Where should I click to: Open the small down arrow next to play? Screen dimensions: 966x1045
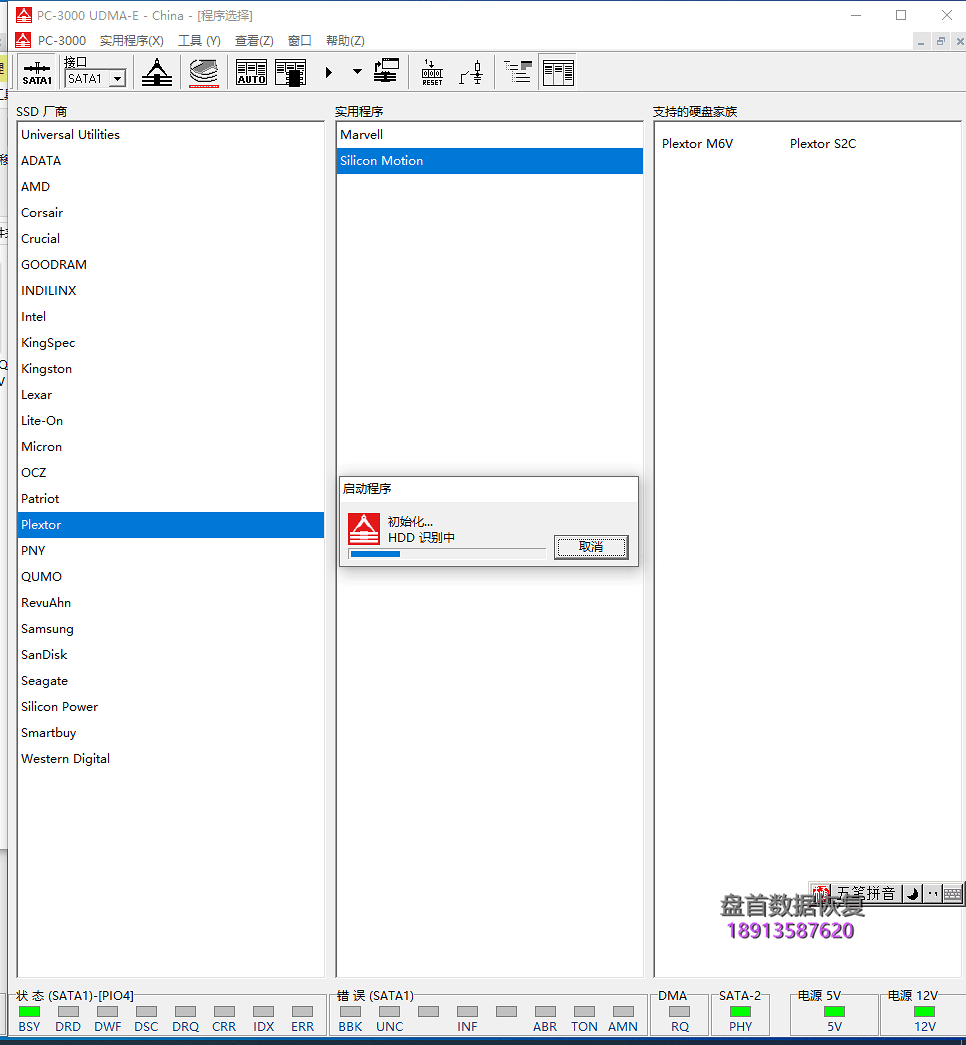pos(357,72)
